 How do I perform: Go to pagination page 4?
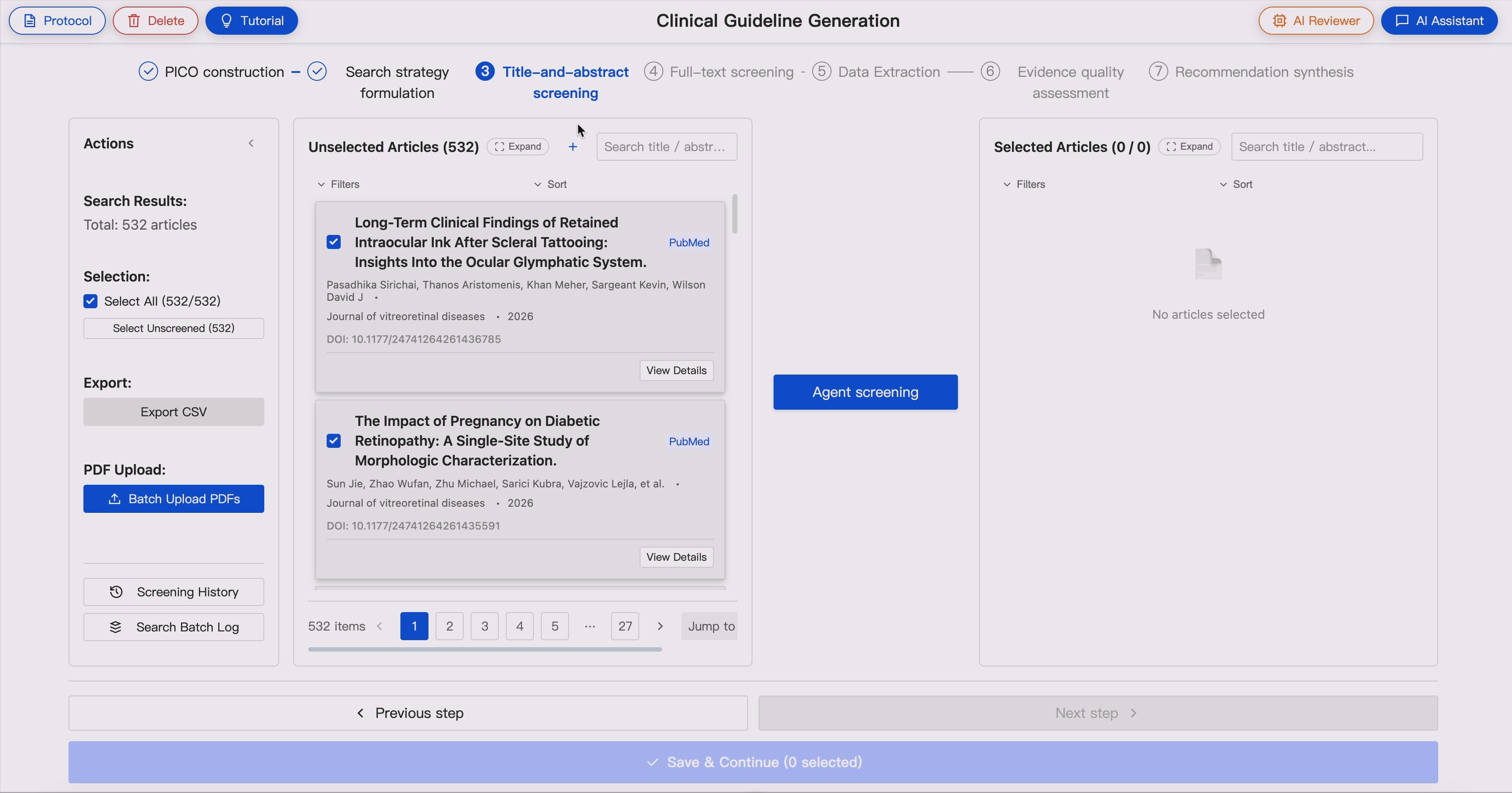coord(519,626)
